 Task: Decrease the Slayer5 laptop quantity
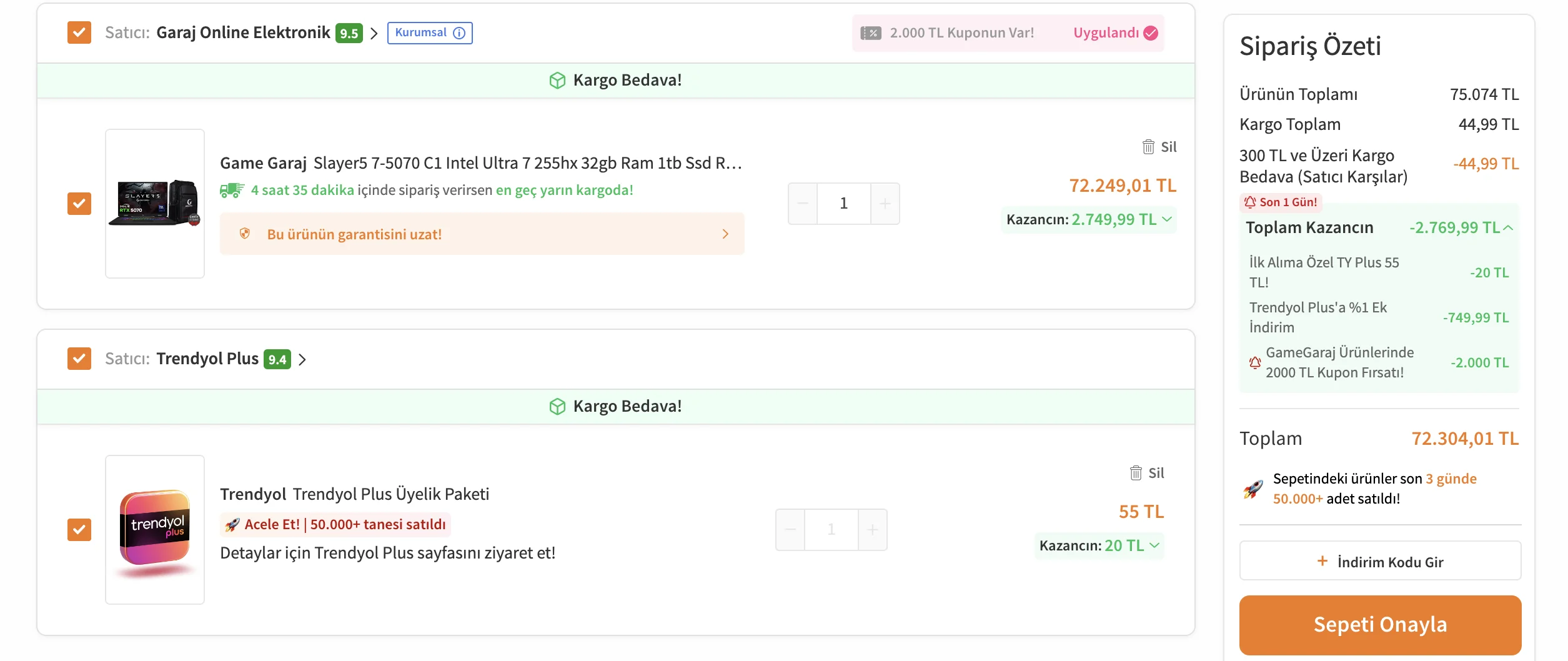[803, 204]
